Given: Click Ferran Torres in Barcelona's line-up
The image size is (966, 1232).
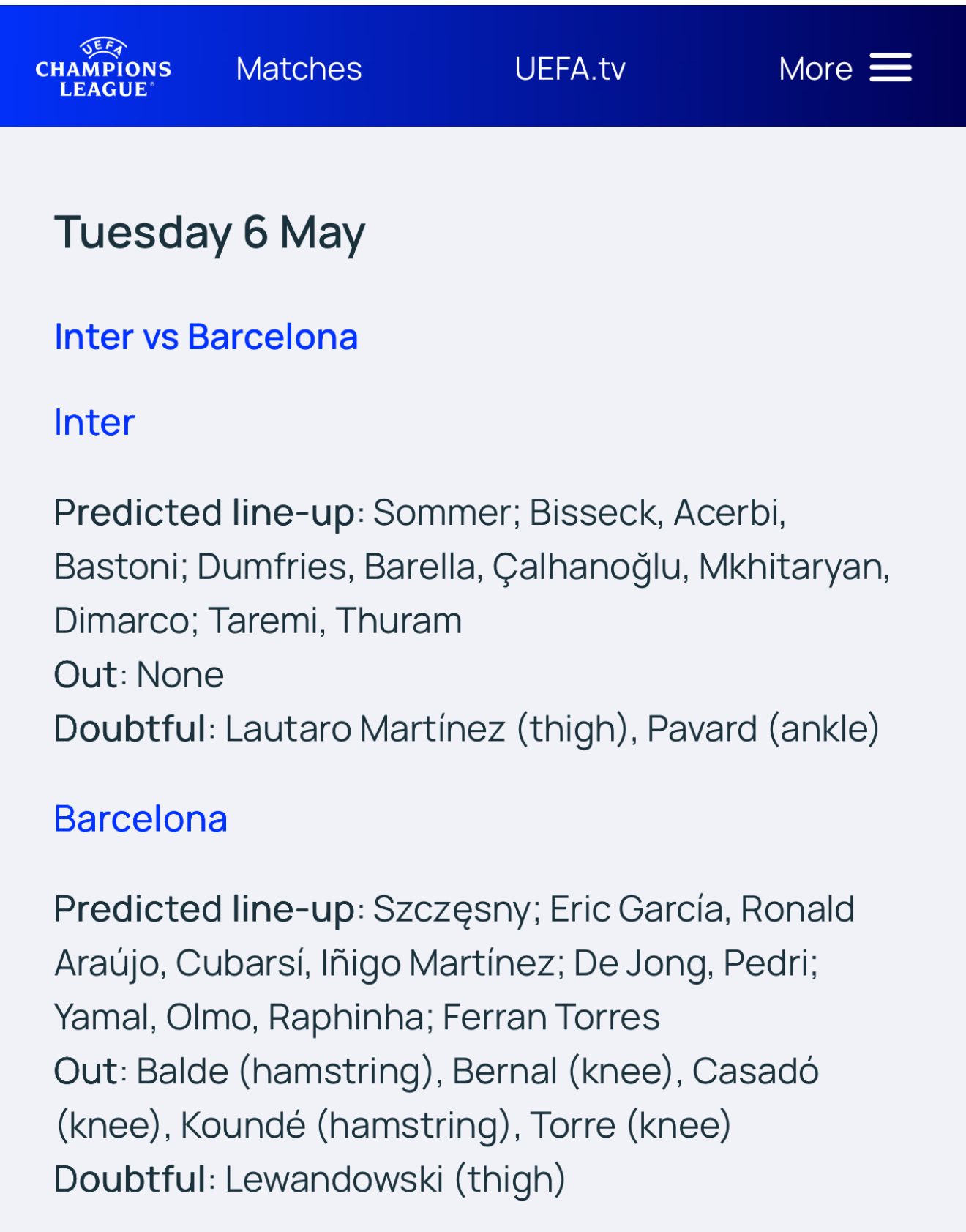Looking at the screenshot, I should pyautogui.click(x=551, y=1018).
